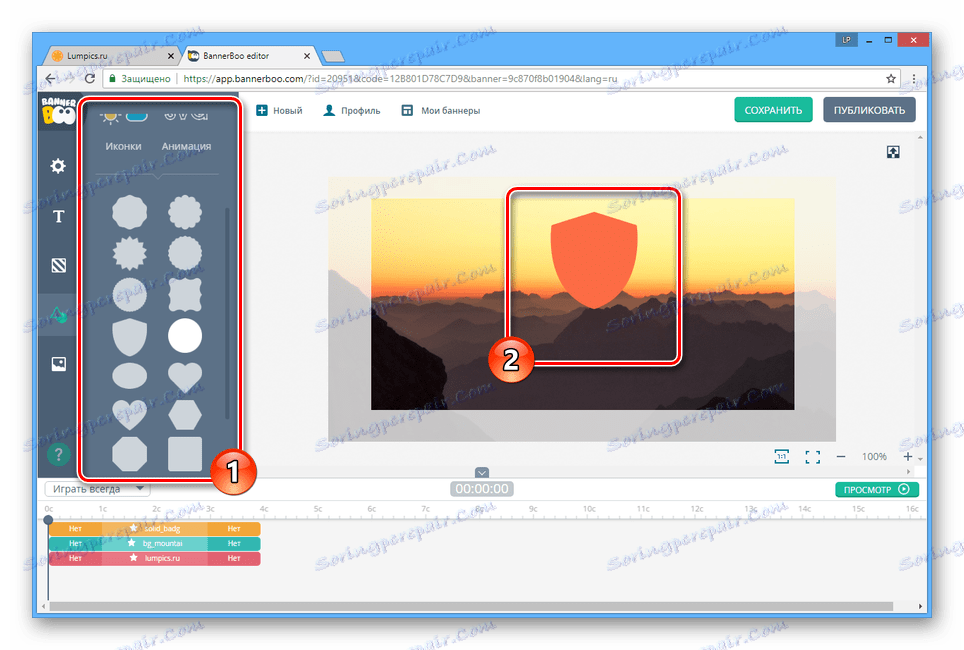Image resolution: width=964 pixels, height=650 pixels.
Task: Insert the scalloped badge shape in top right
Action: tap(185, 212)
